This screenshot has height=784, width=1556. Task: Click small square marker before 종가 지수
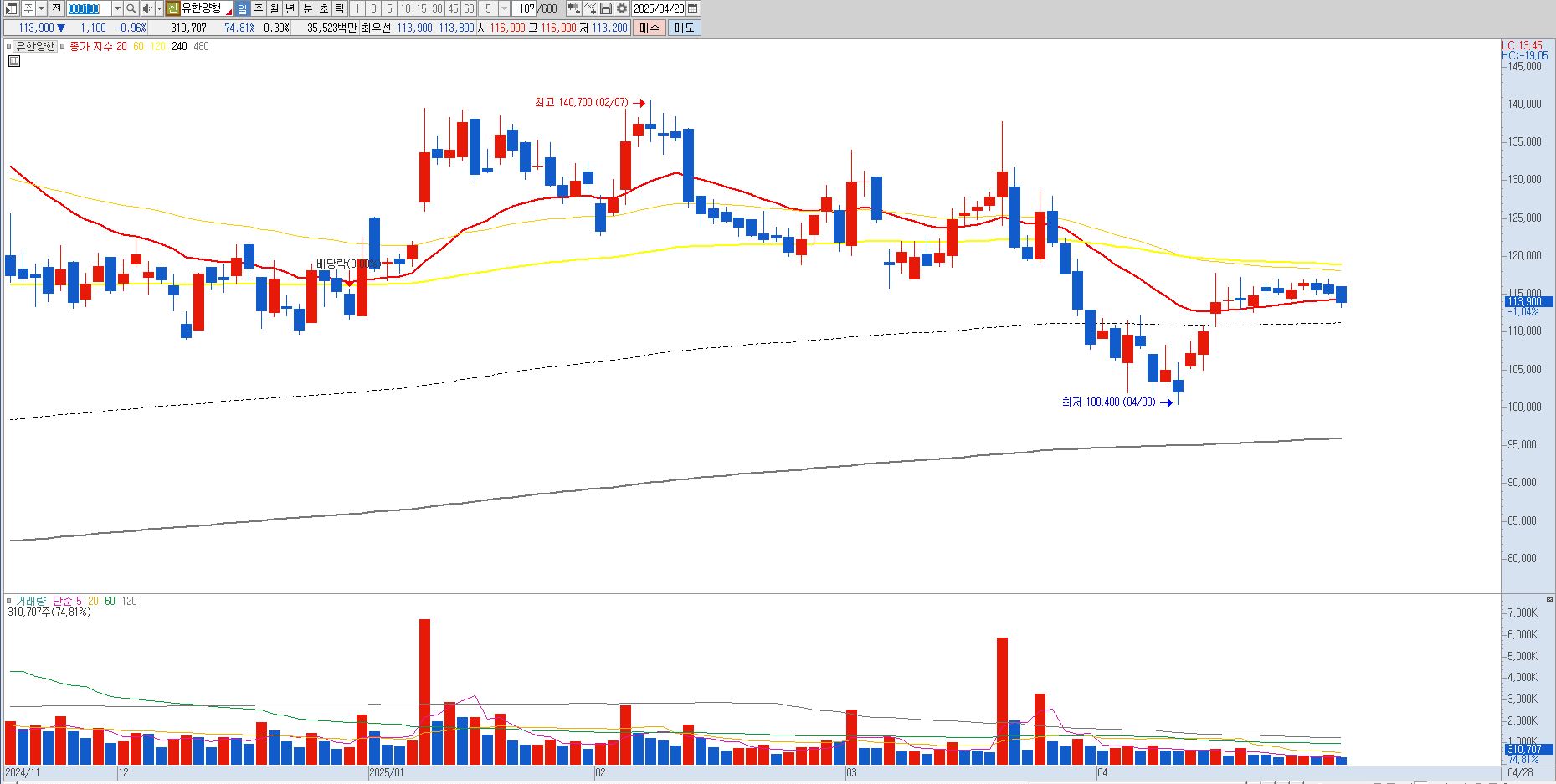63,46
